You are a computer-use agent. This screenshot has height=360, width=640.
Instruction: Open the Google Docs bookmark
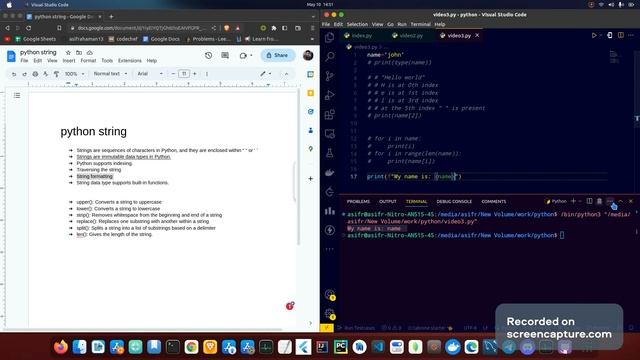pos(161,39)
